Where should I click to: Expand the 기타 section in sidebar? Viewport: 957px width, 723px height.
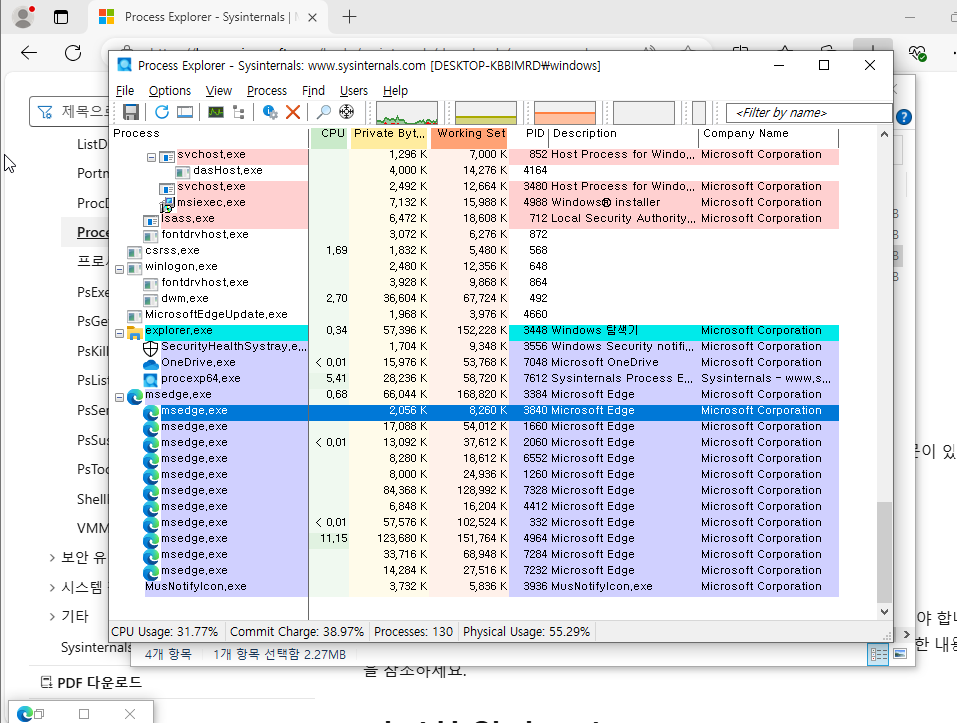52,616
